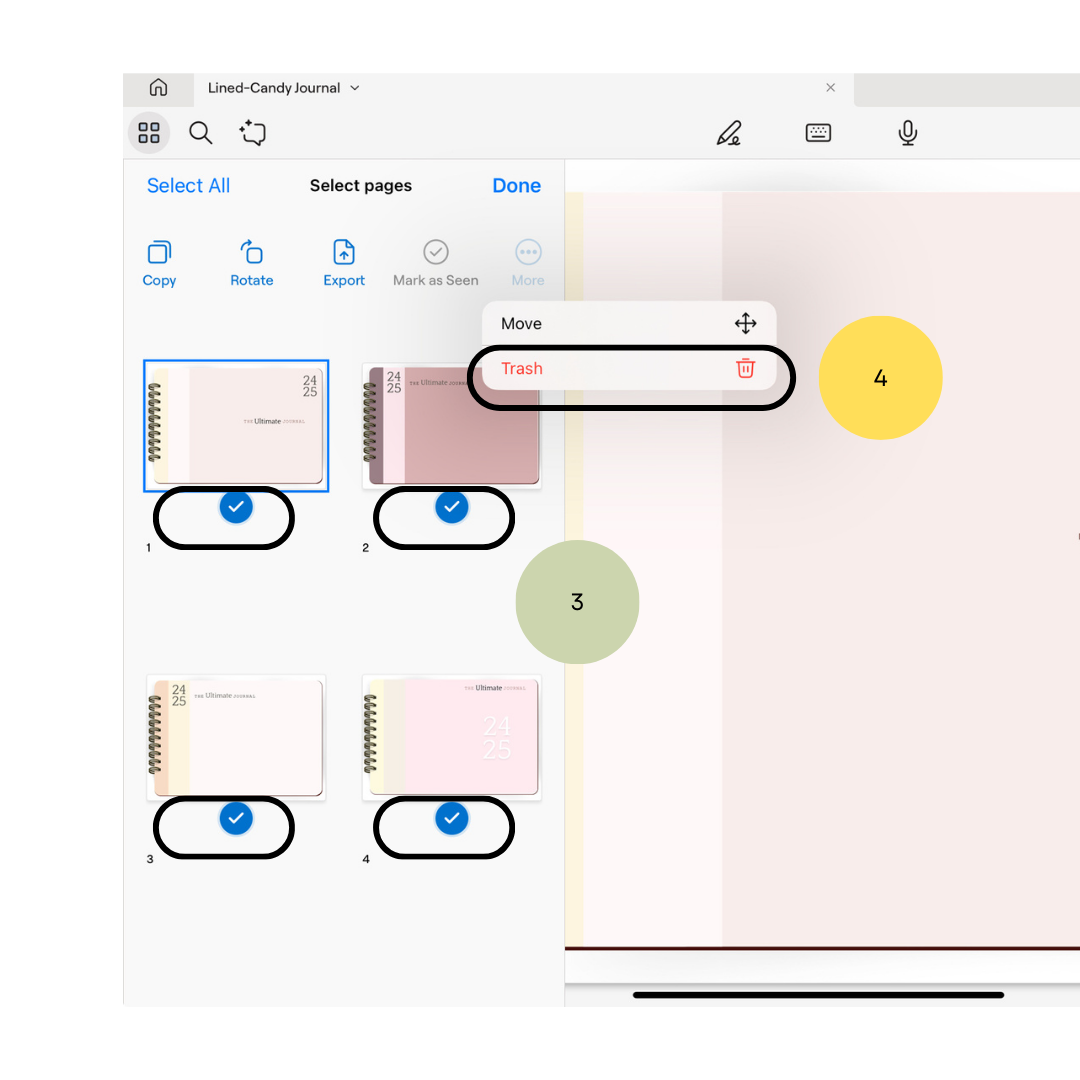This screenshot has width=1080, height=1080.
Task: Choose Move from the popup menu
Action: 628,324
